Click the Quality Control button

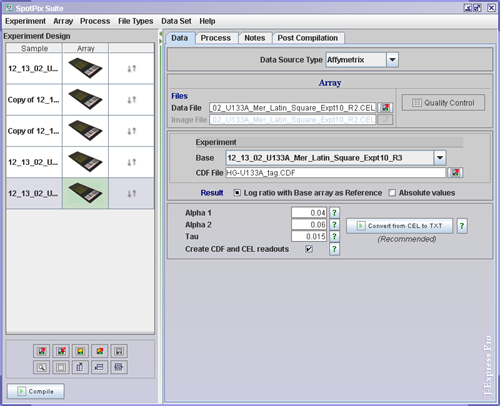click(x=443, y=103)
